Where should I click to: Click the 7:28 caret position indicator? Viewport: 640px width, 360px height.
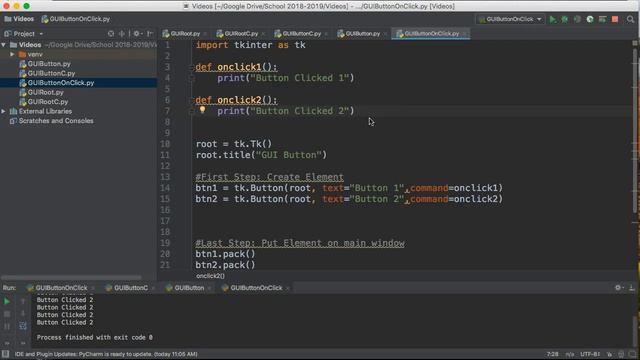pyautogui.click(x=552, y=354)
